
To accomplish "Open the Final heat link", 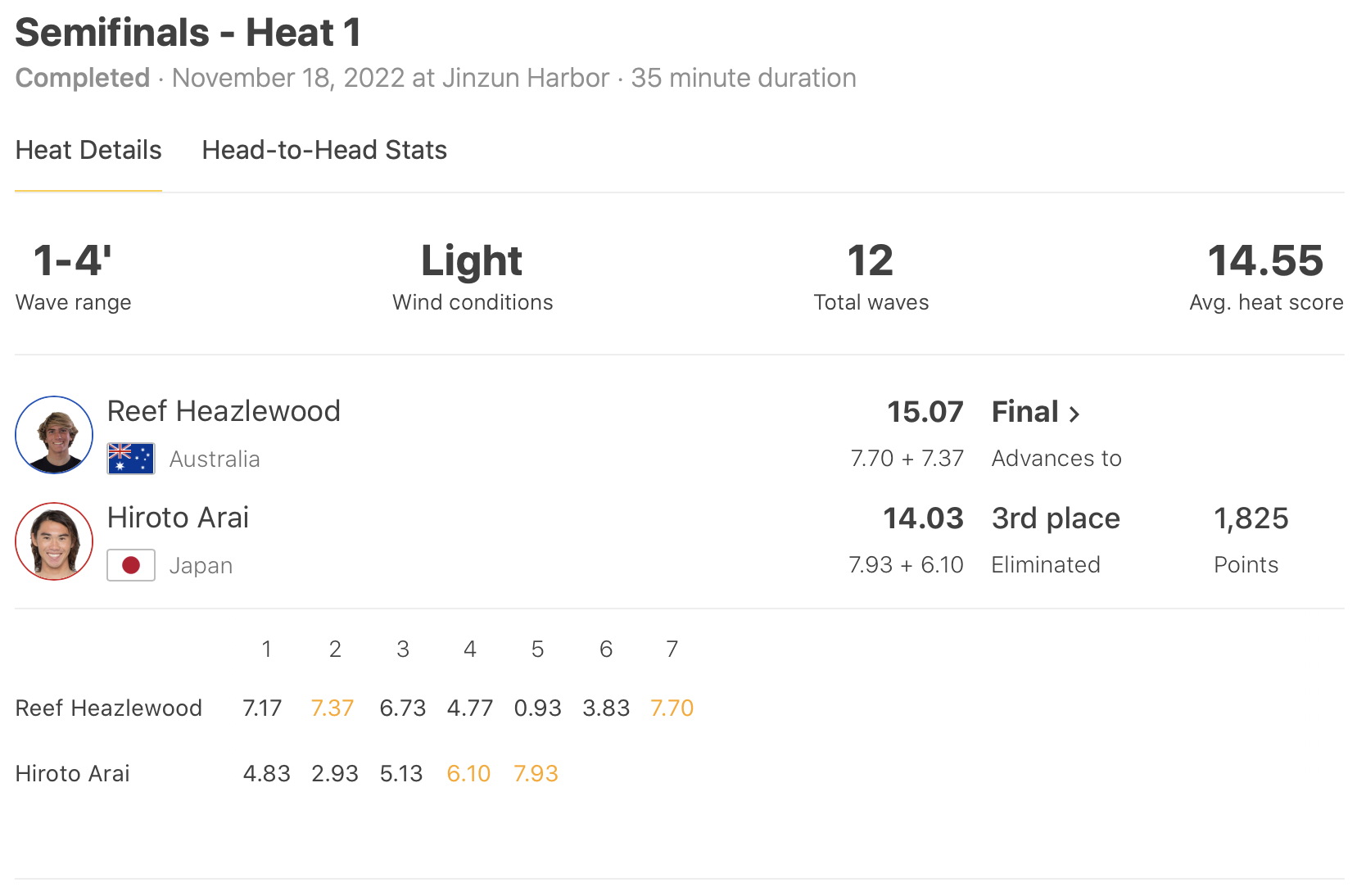I will point(1025,412).
